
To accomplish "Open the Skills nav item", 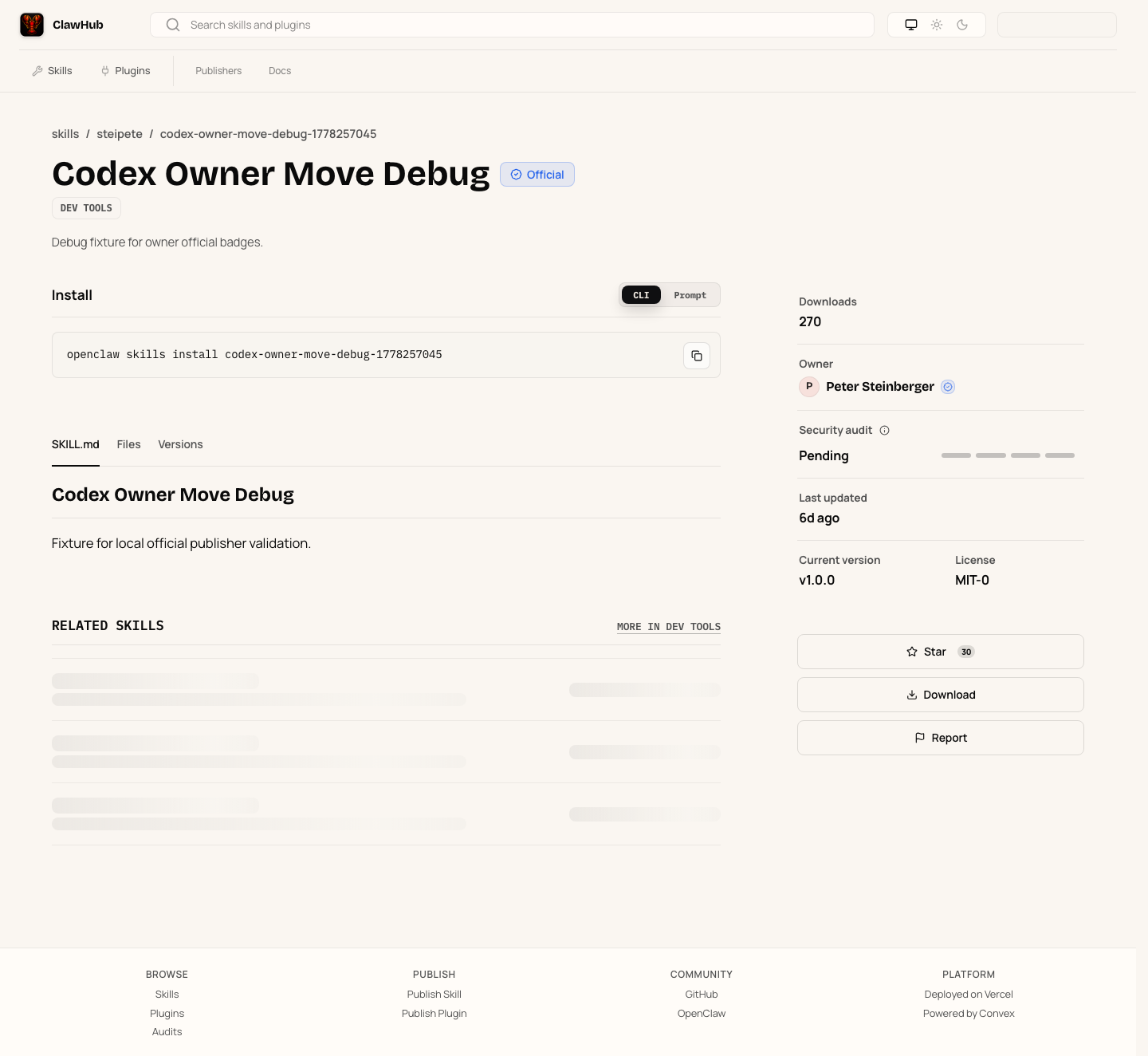I will coord(53,71).
